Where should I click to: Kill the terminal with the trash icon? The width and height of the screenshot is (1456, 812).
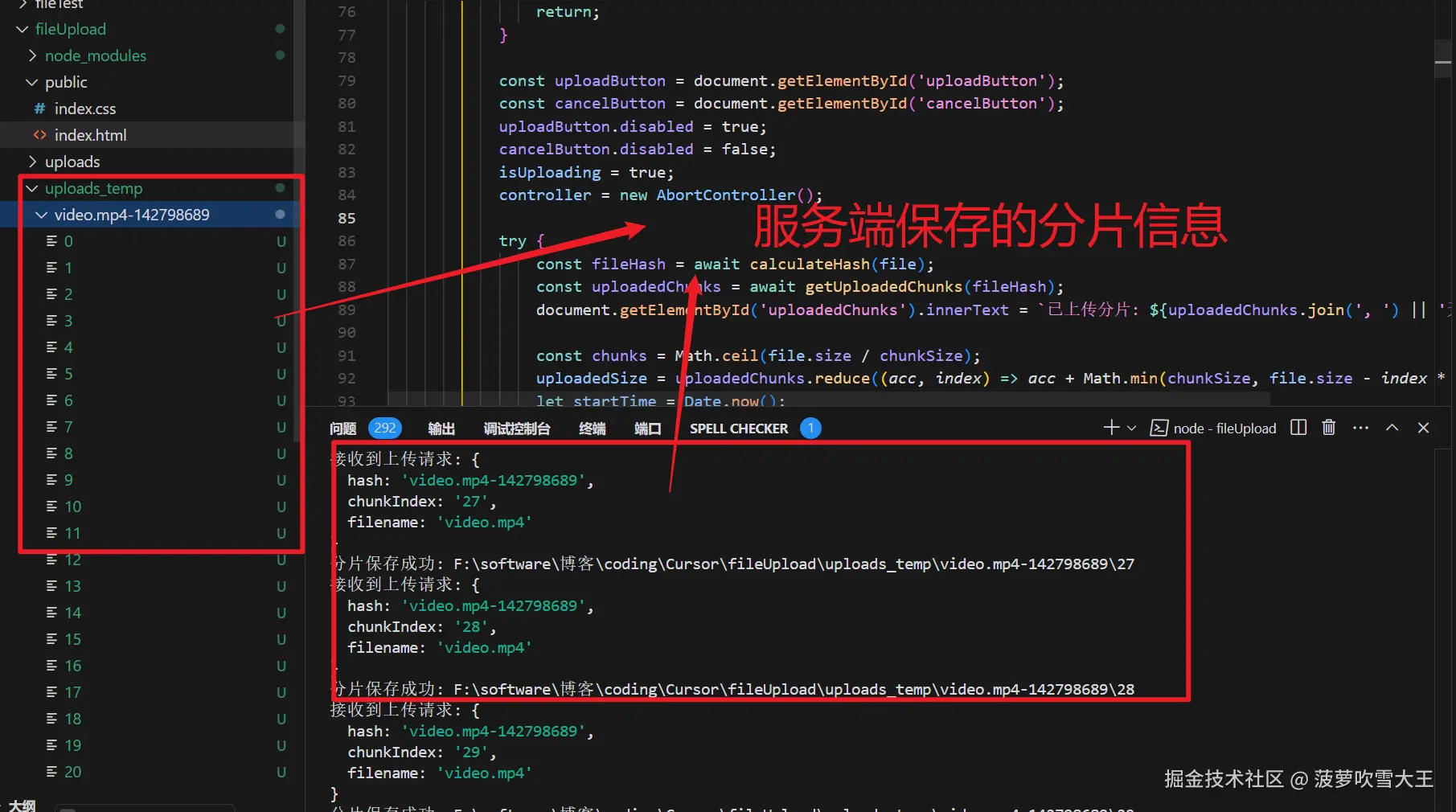pos(1328,427)
